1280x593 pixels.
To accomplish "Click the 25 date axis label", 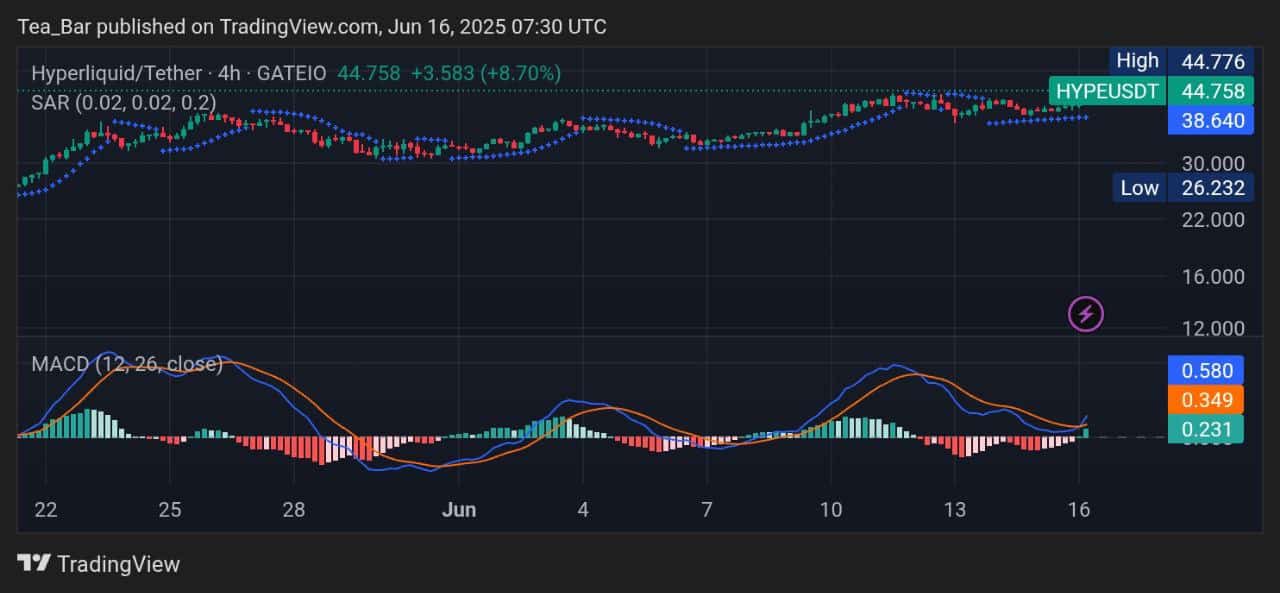I will tap(170, 509).
